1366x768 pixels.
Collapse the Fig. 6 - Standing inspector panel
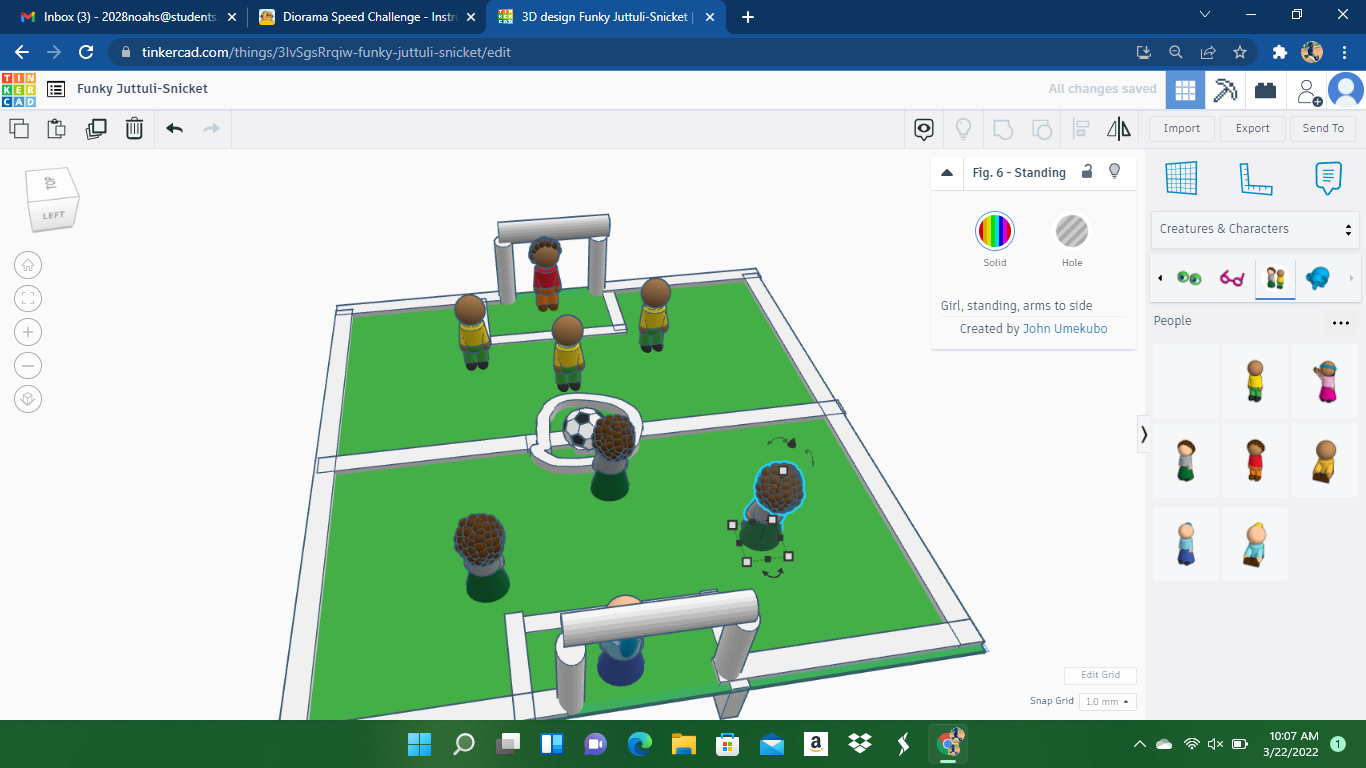tap(947, 172)
